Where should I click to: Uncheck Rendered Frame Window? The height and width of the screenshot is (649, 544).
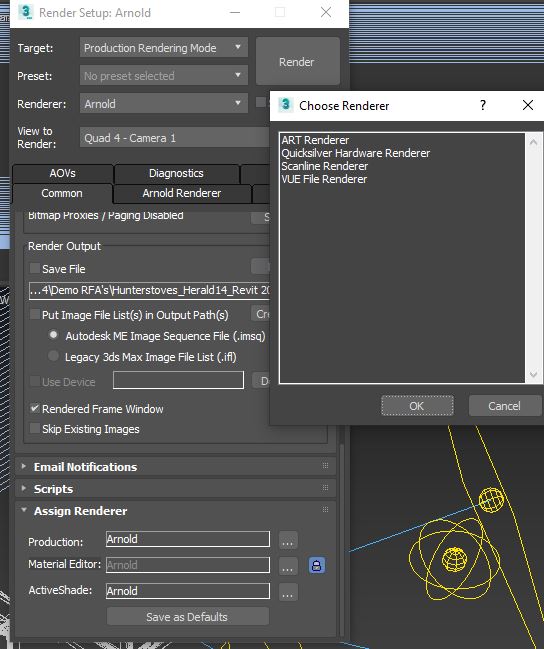[35, 409]
